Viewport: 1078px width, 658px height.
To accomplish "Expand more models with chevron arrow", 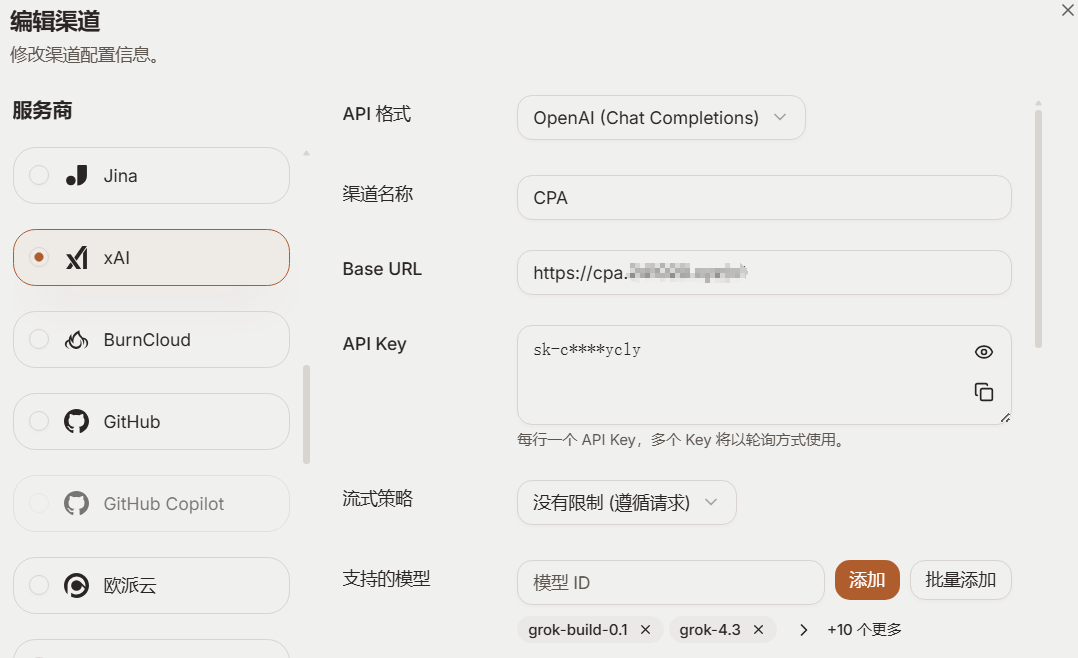I will tap(803, 630).
